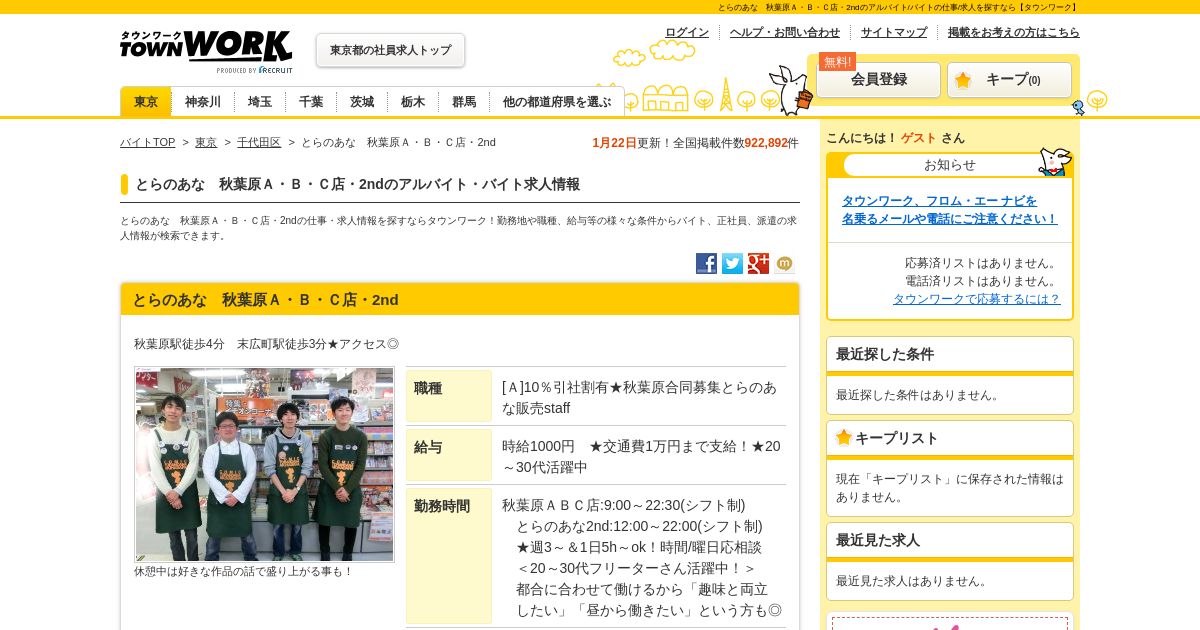
Task: Click ログイン link
Action: point(687,32)
